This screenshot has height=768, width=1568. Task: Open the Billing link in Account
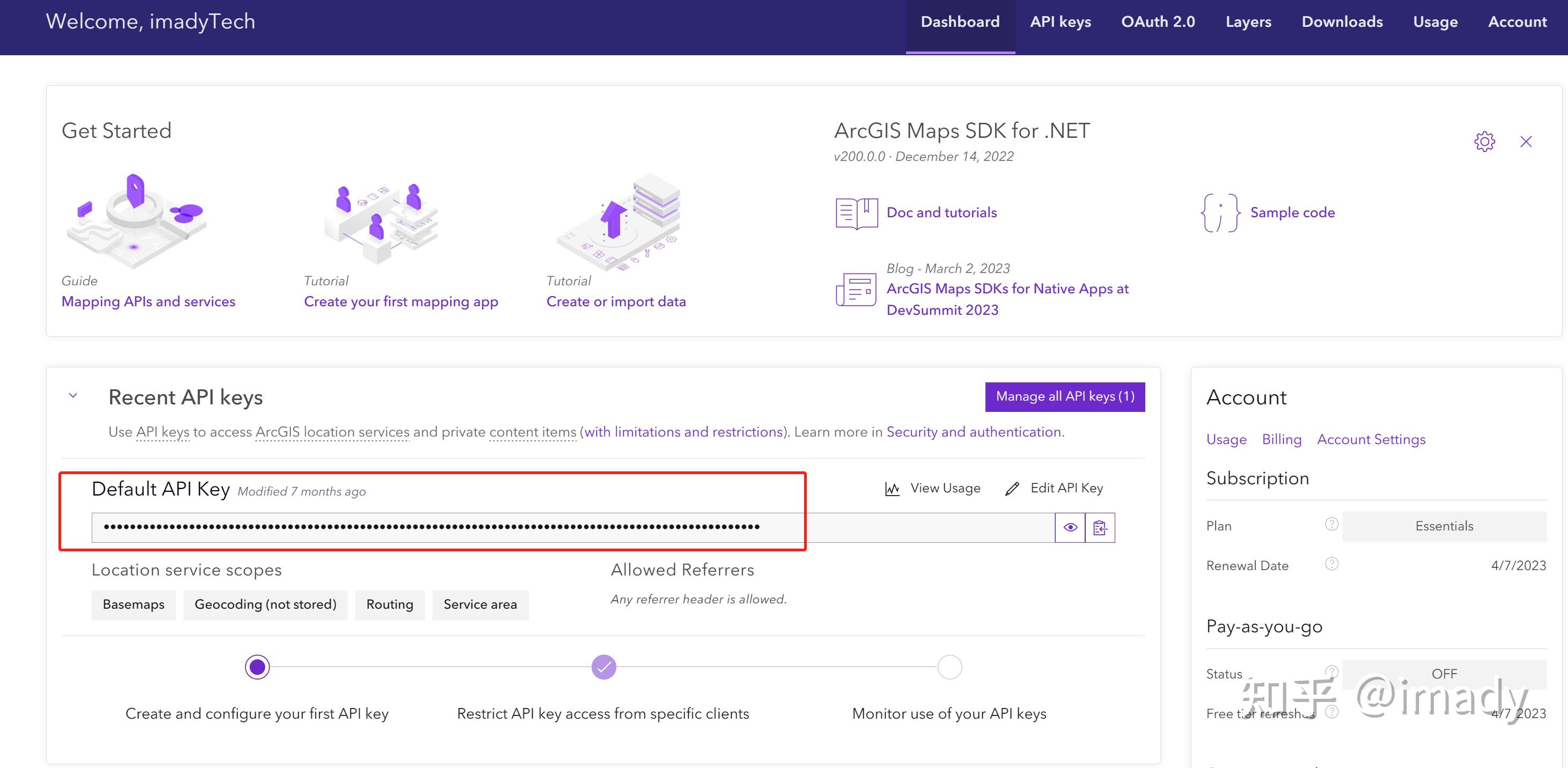point(1282,439)
